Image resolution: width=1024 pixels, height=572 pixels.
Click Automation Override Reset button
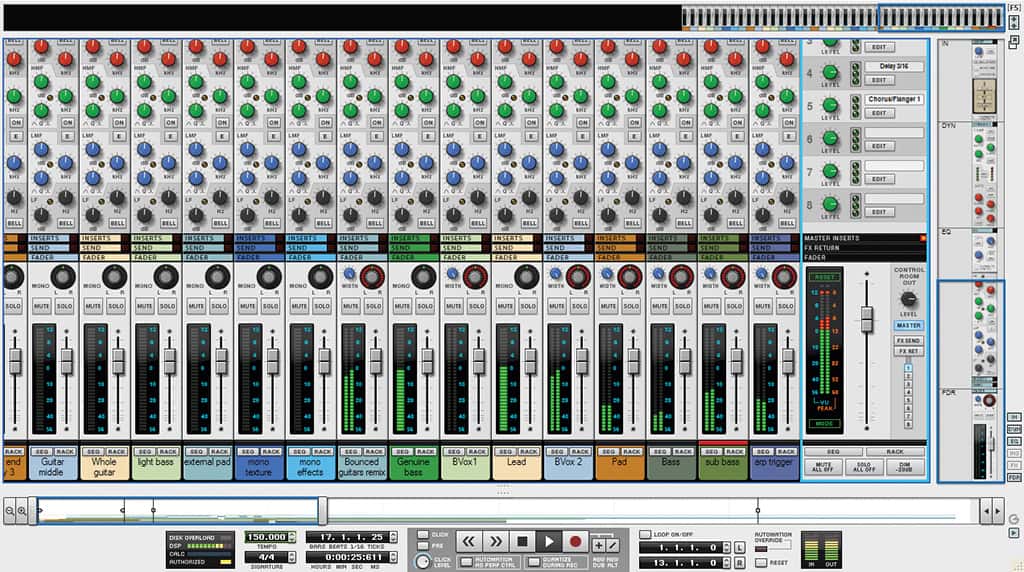tap(761, 562)
